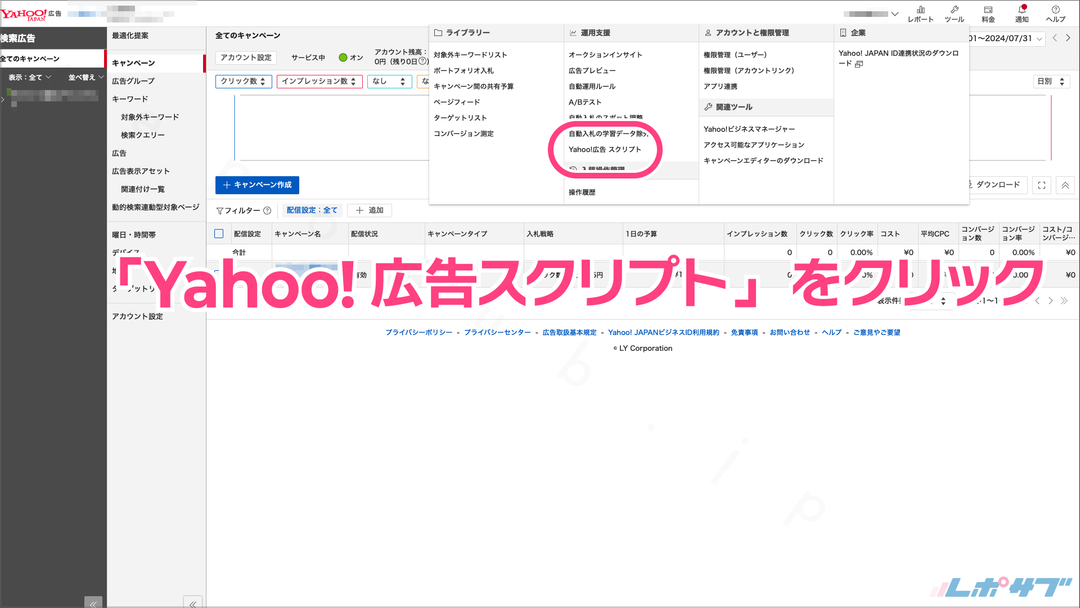Toggle fullscreen table view icon

tap(1041, 185)
